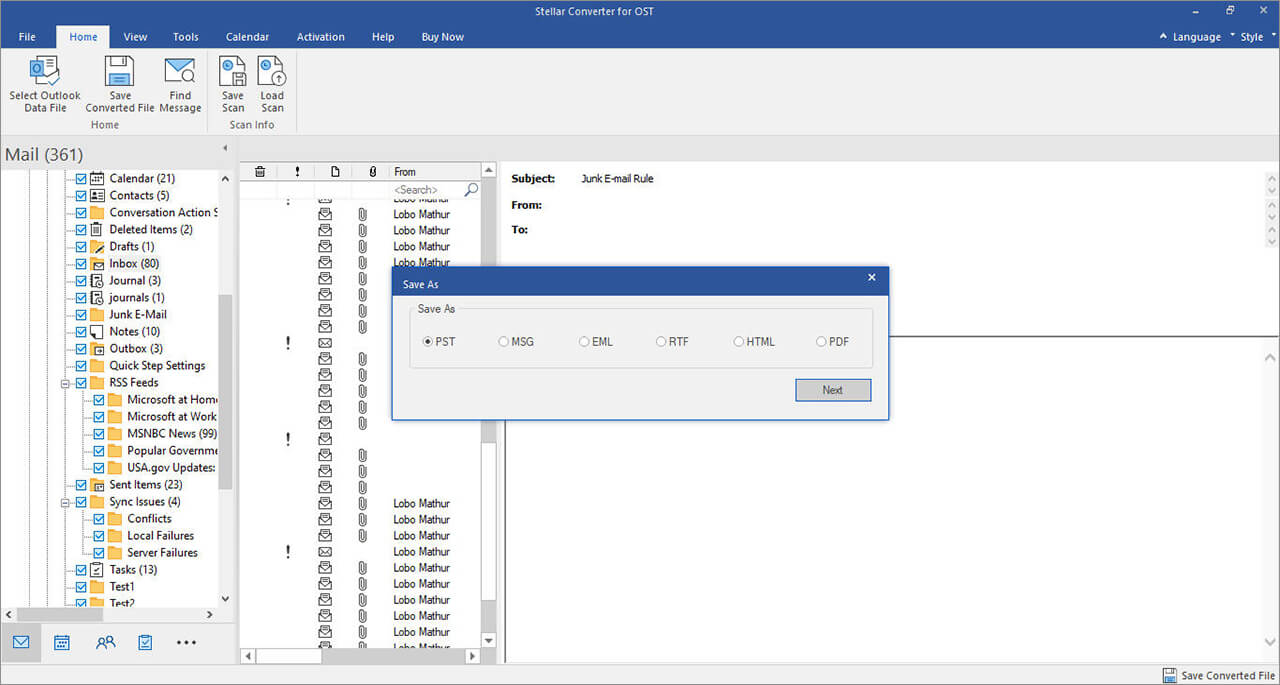
Task: Collapse the Sync Issues tree node
Action: (65, 502)
